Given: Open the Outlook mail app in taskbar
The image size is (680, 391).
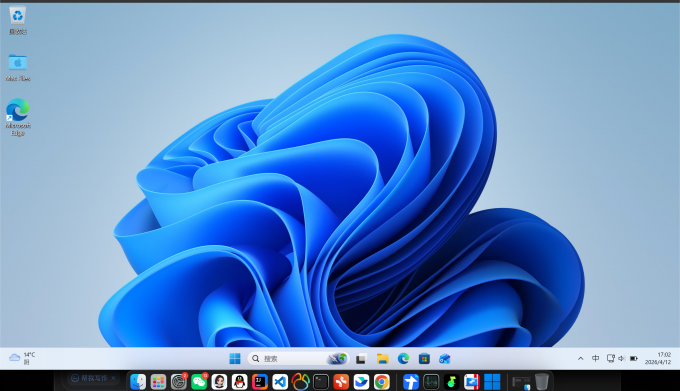Looking at the screenshot, I should (x=445, y=358).
